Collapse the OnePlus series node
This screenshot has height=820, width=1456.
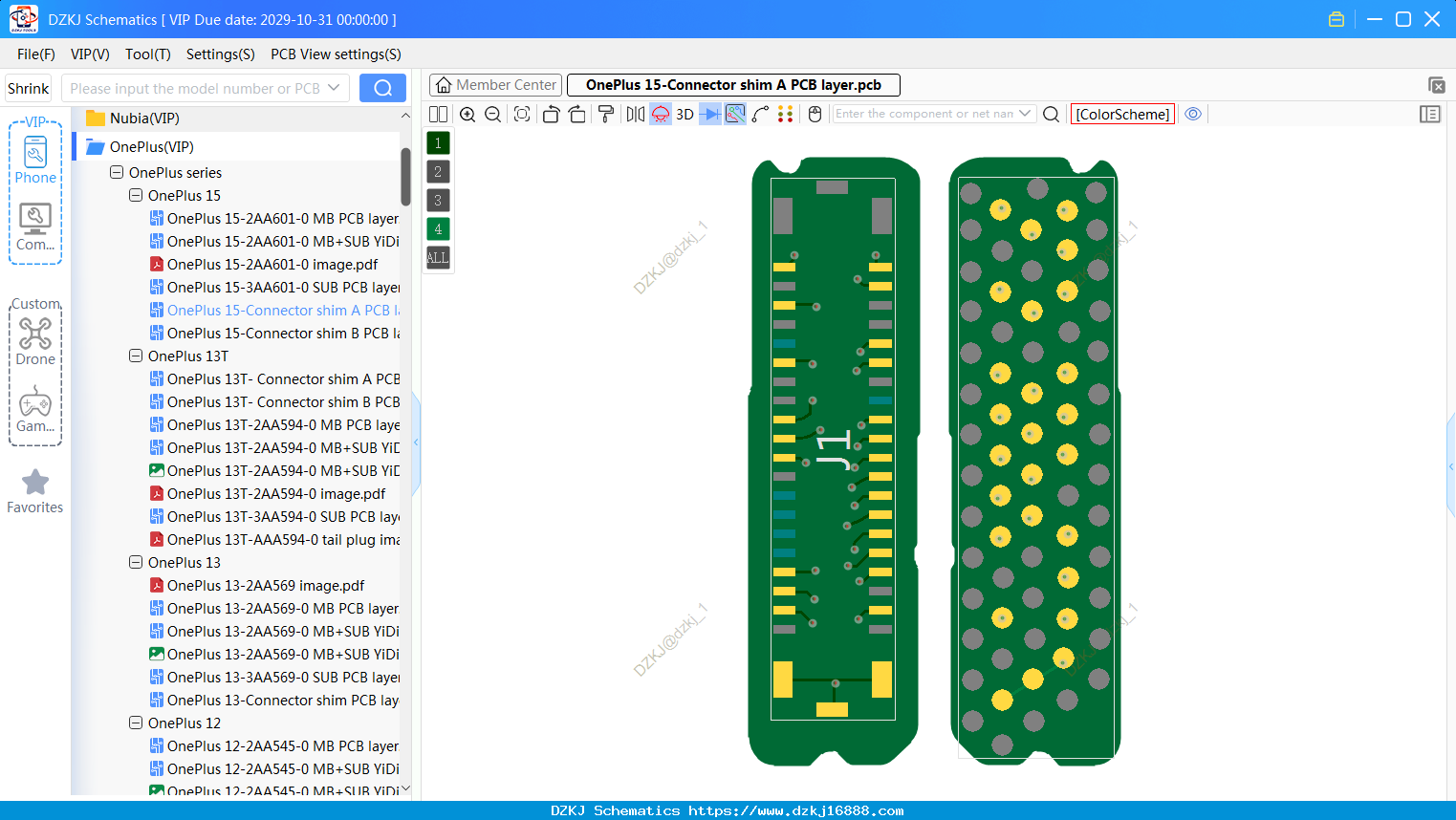pyautogui.click(x=117, y=173)
